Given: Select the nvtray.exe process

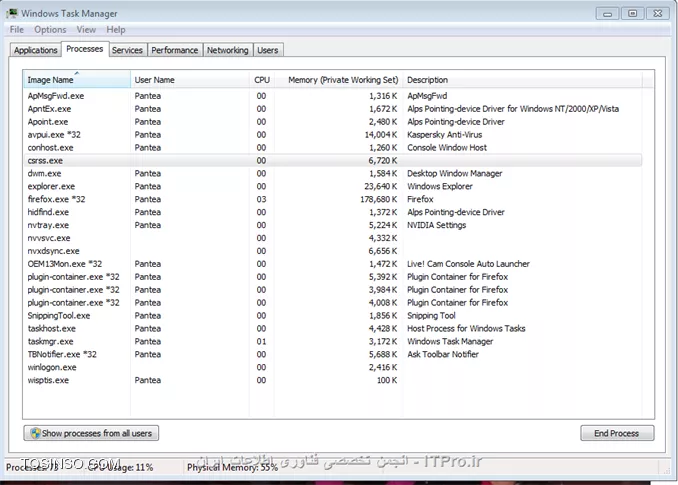Looking at the screenshot, I should pyautogui.click(x=333, y=225).
